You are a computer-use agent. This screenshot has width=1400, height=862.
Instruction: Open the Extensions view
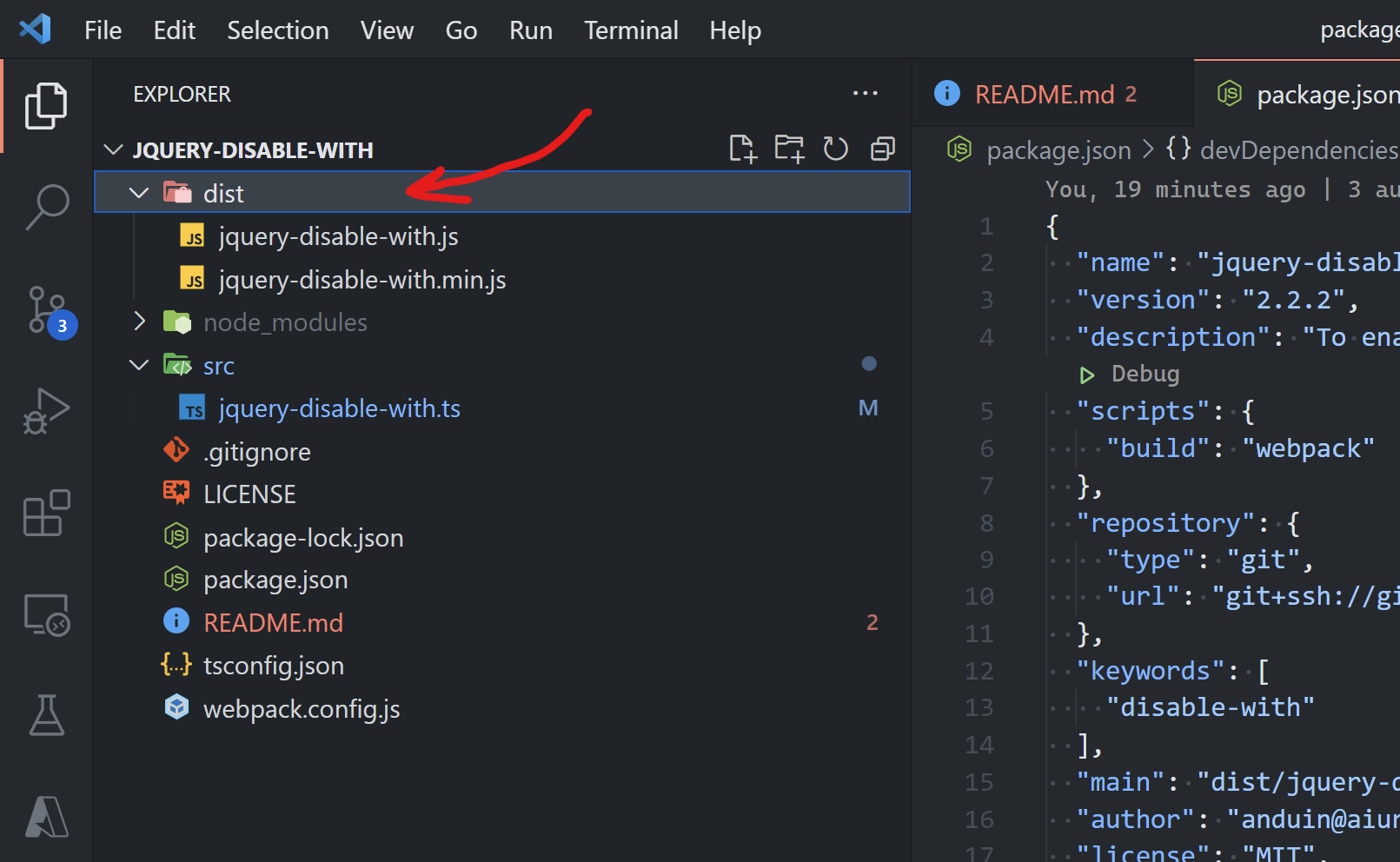point(46,514)
